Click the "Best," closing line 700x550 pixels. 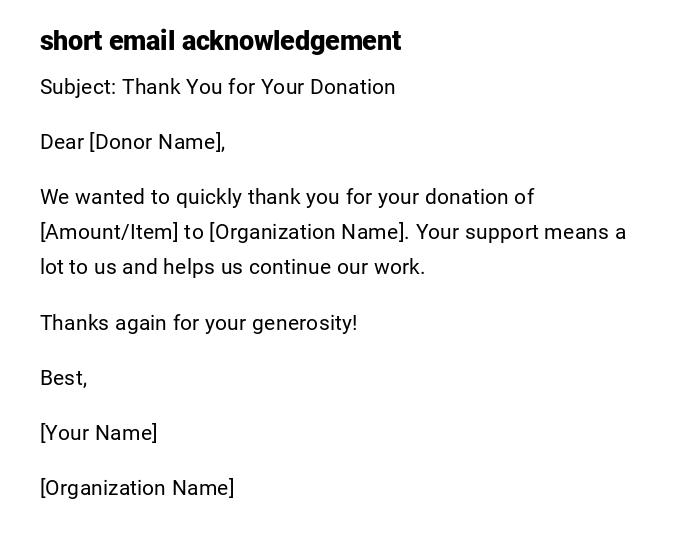63,378
